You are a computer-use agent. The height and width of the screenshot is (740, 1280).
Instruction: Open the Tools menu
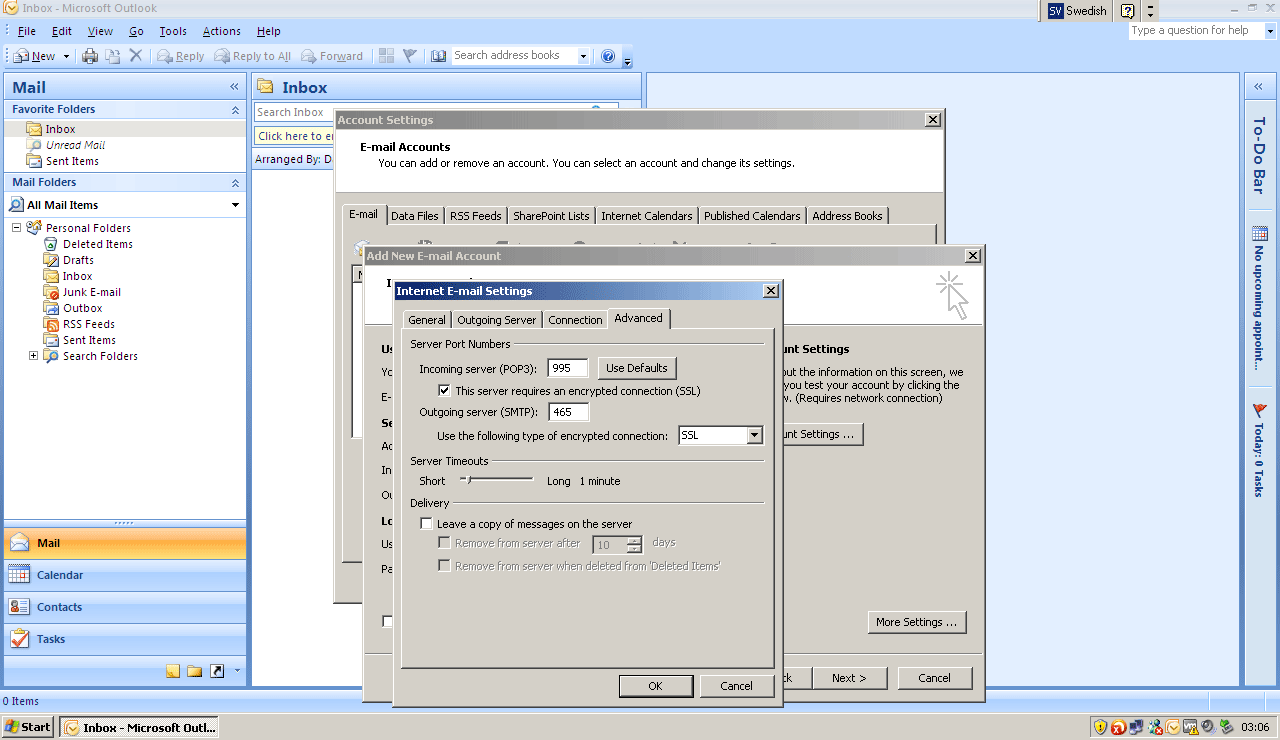173,32
